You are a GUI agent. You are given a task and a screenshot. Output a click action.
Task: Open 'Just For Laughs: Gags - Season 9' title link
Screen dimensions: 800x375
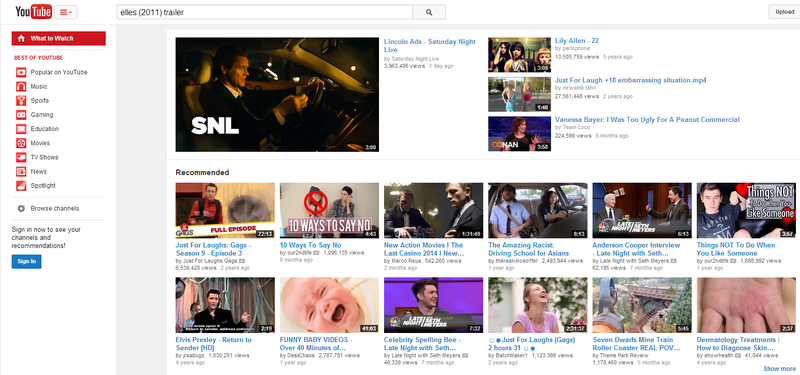click(x=213, y=249)
